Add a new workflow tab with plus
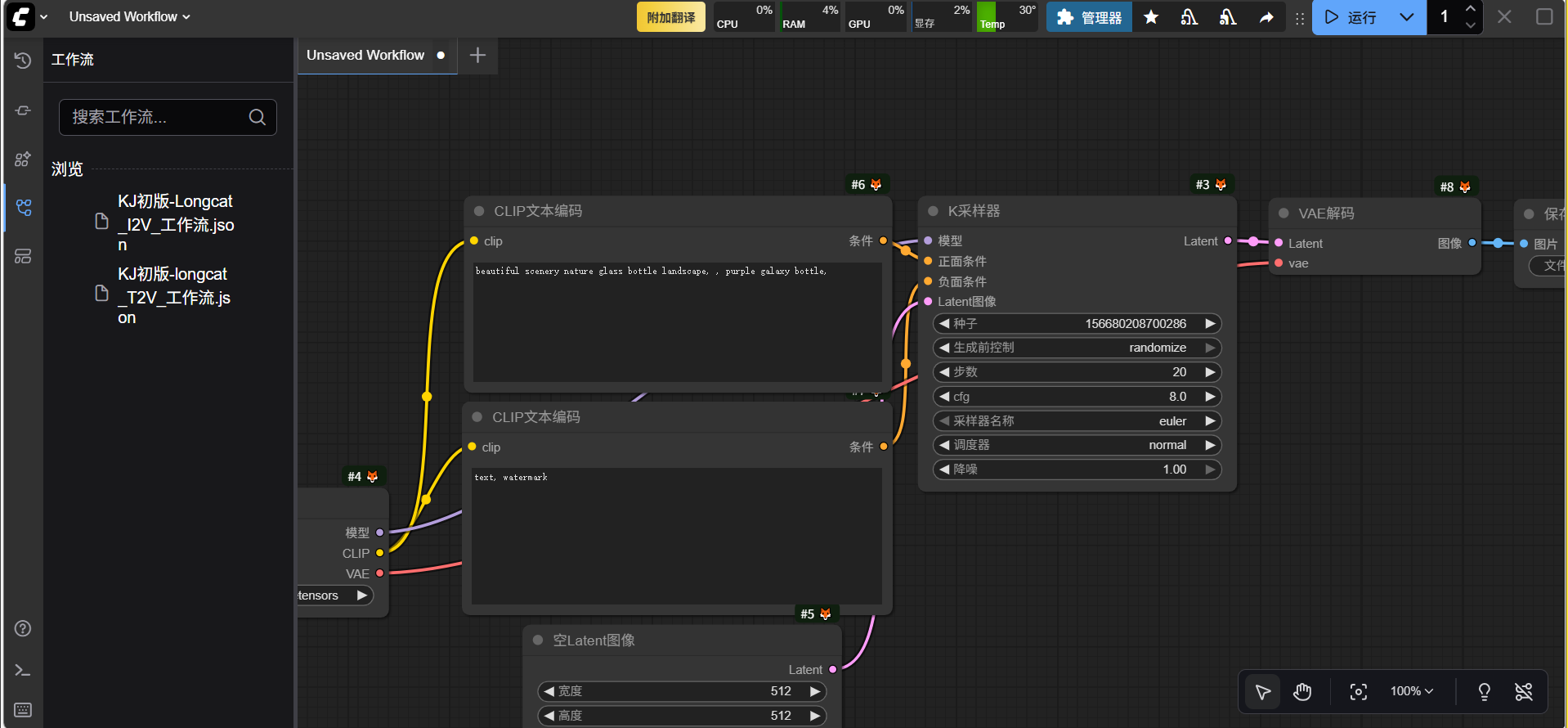1568x728 pixels. (478, 56)
